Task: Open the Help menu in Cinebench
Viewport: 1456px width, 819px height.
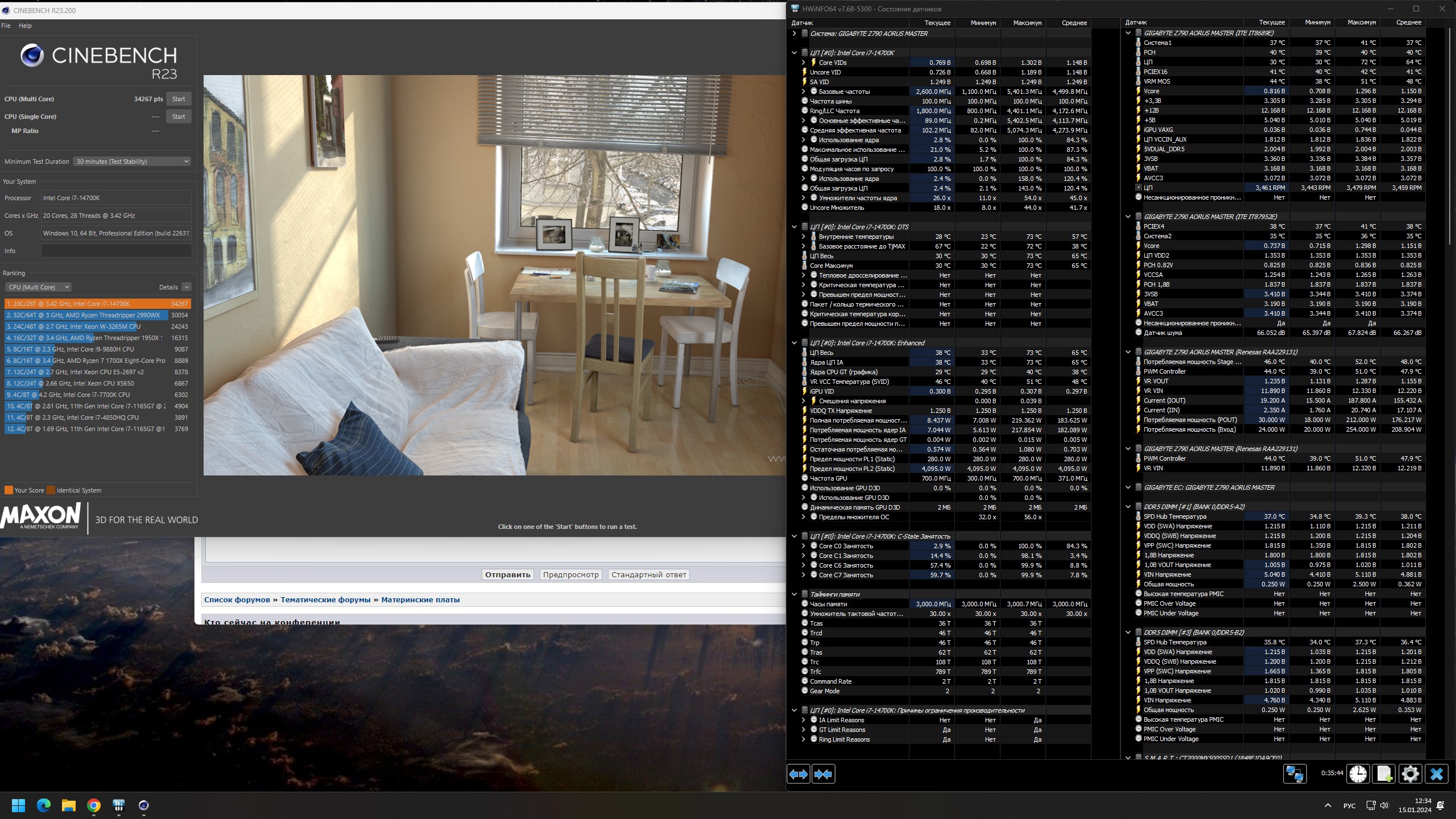Action: pos(25,26)
